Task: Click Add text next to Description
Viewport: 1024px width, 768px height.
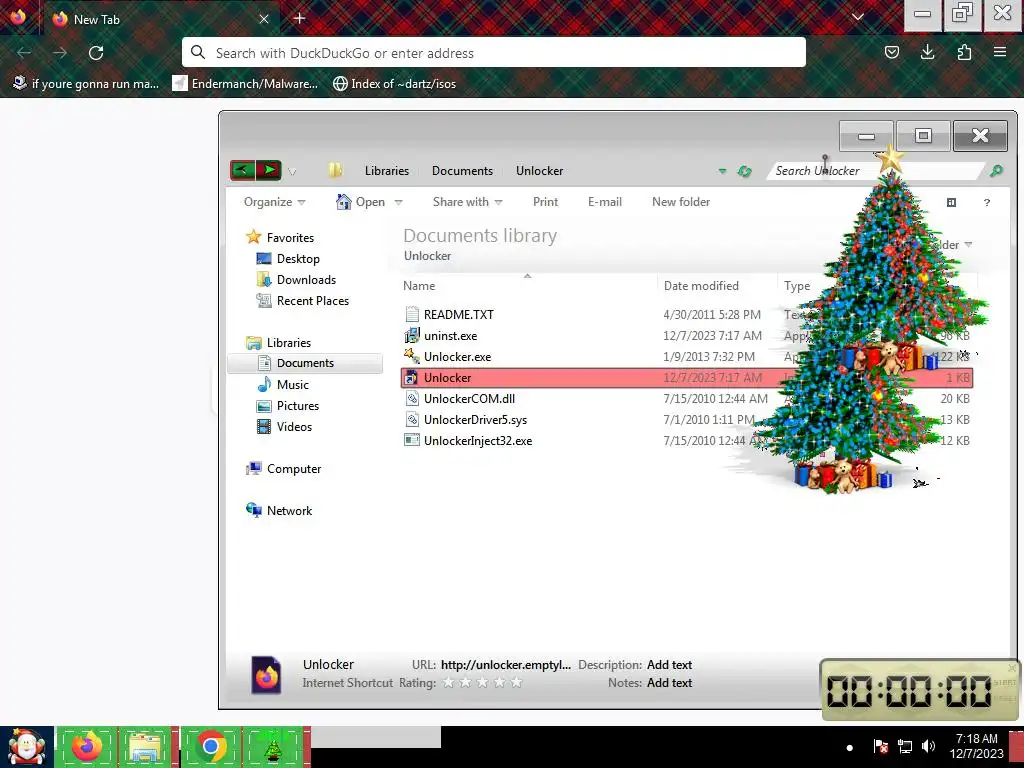Action: pos(669,665)
